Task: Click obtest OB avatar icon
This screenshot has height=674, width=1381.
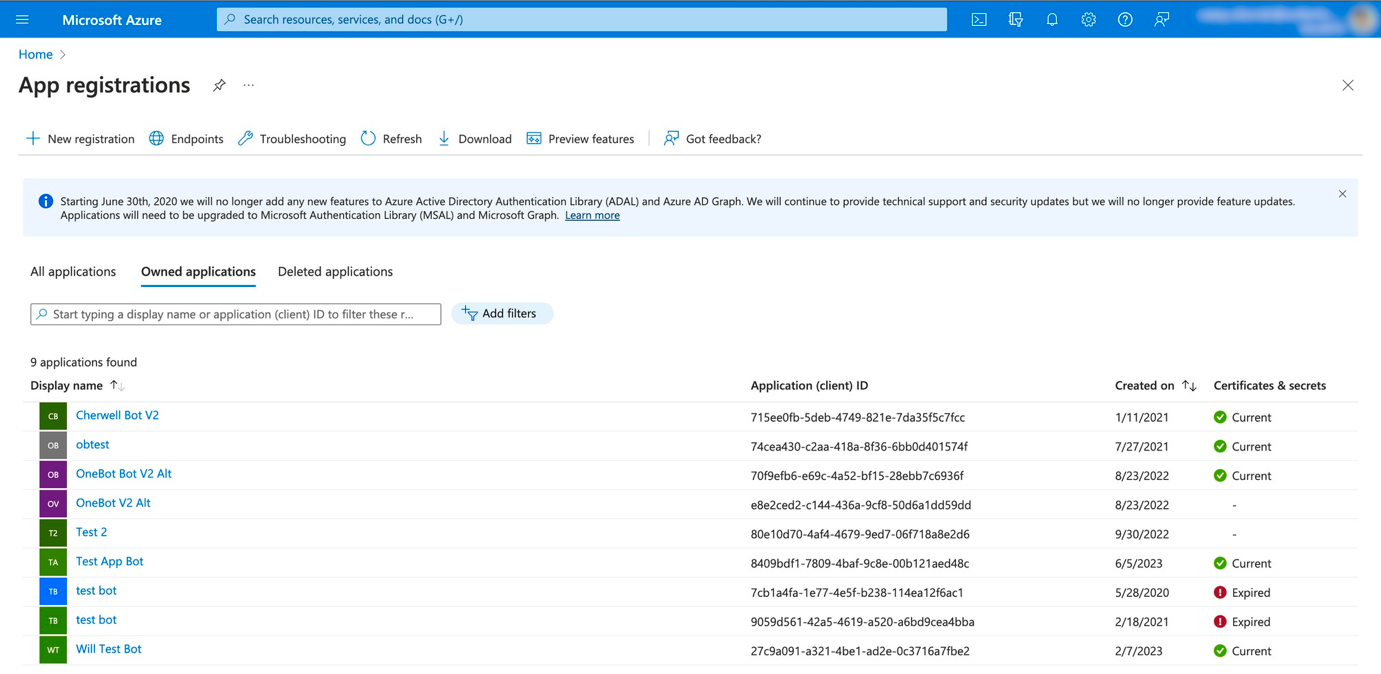Action: (53, 445)
